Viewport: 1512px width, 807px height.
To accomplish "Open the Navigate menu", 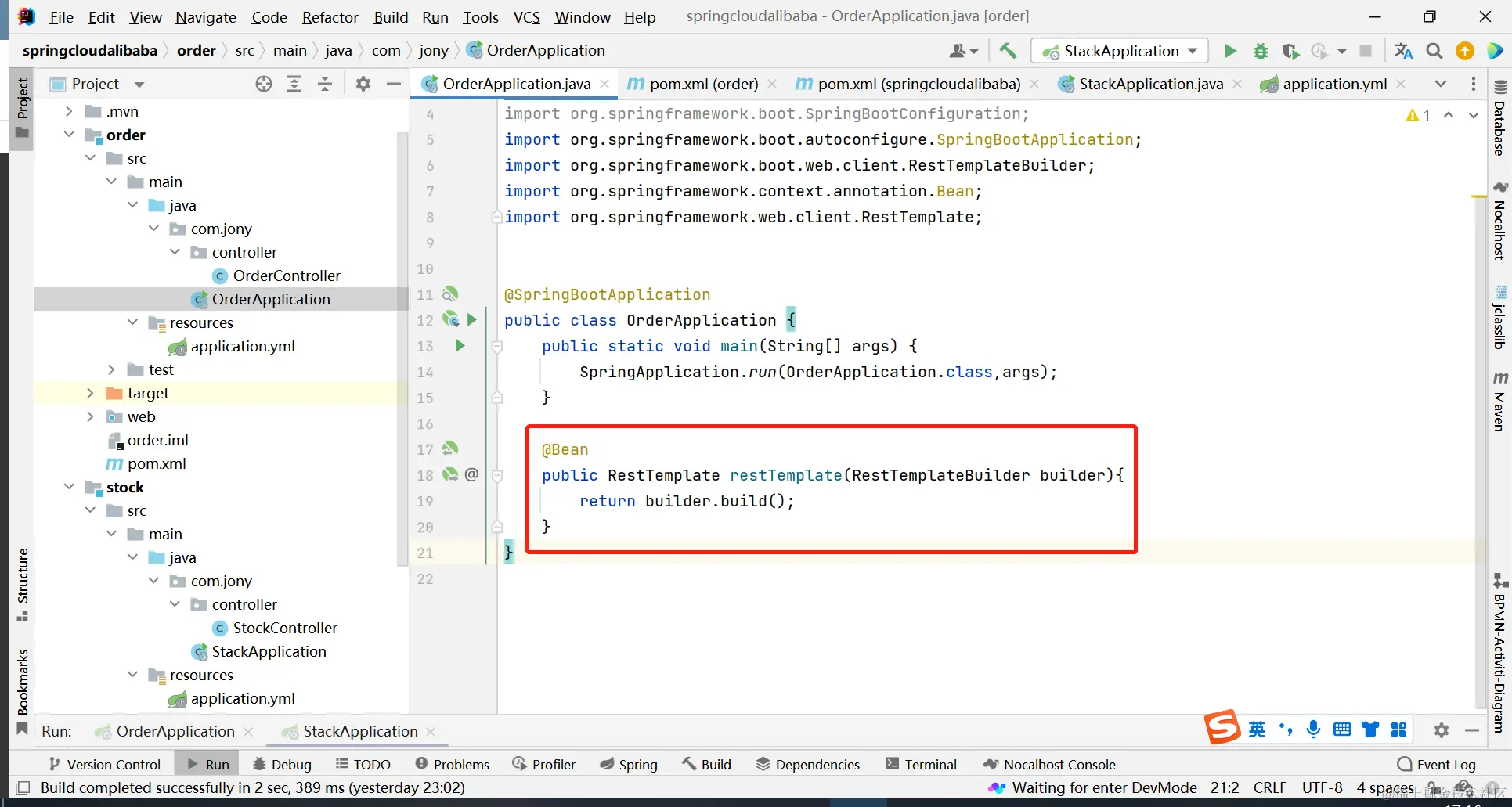I will [x=206, y=17].
